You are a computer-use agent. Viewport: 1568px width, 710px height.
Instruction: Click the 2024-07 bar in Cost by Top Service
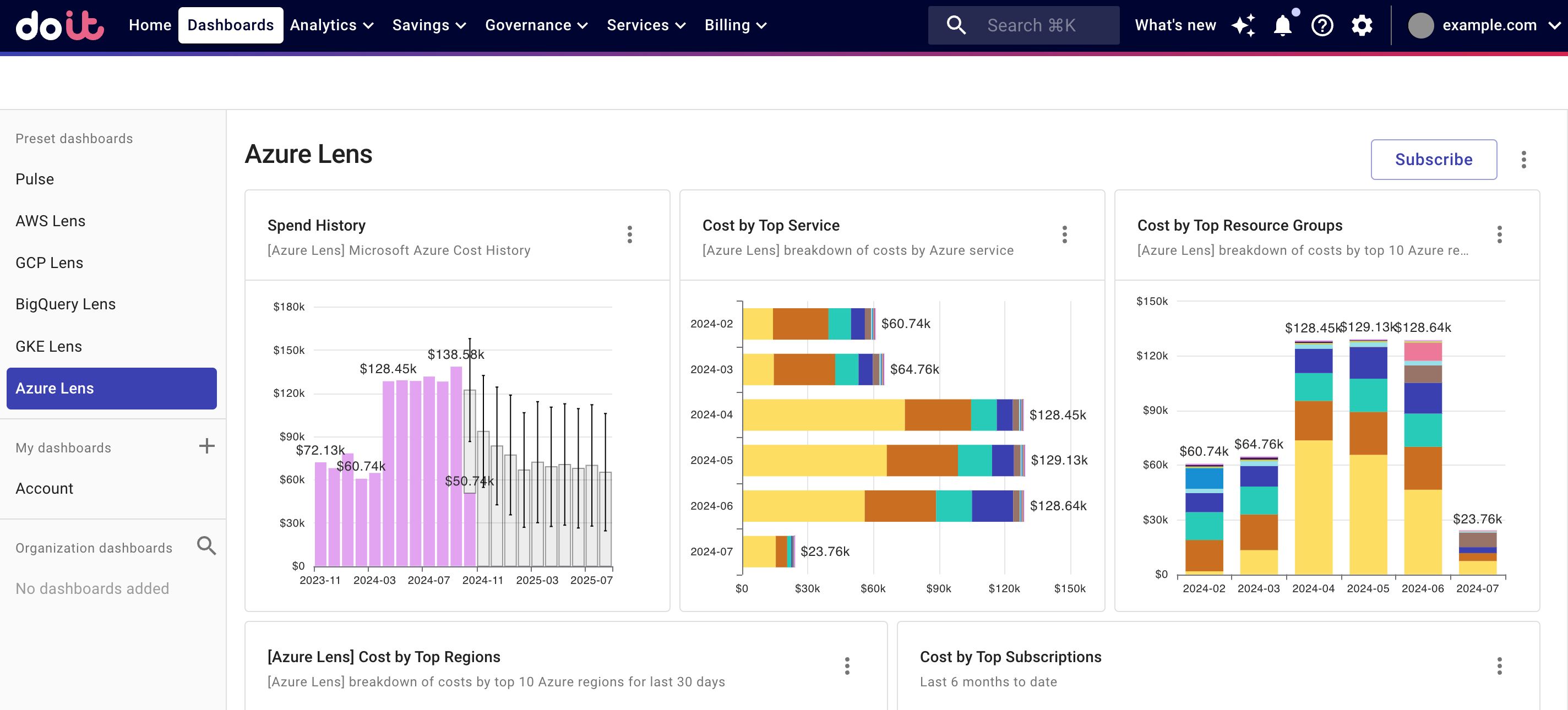click(769, 551)
